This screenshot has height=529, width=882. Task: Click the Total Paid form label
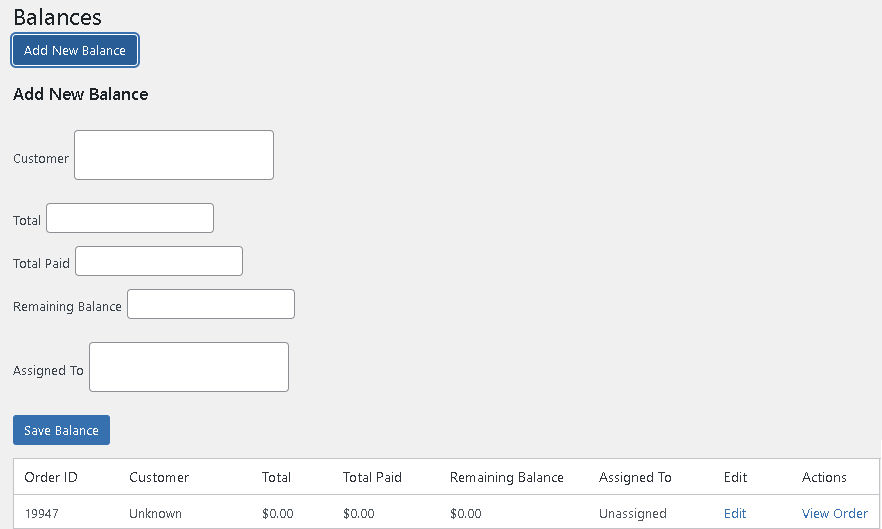coord(41,263)
